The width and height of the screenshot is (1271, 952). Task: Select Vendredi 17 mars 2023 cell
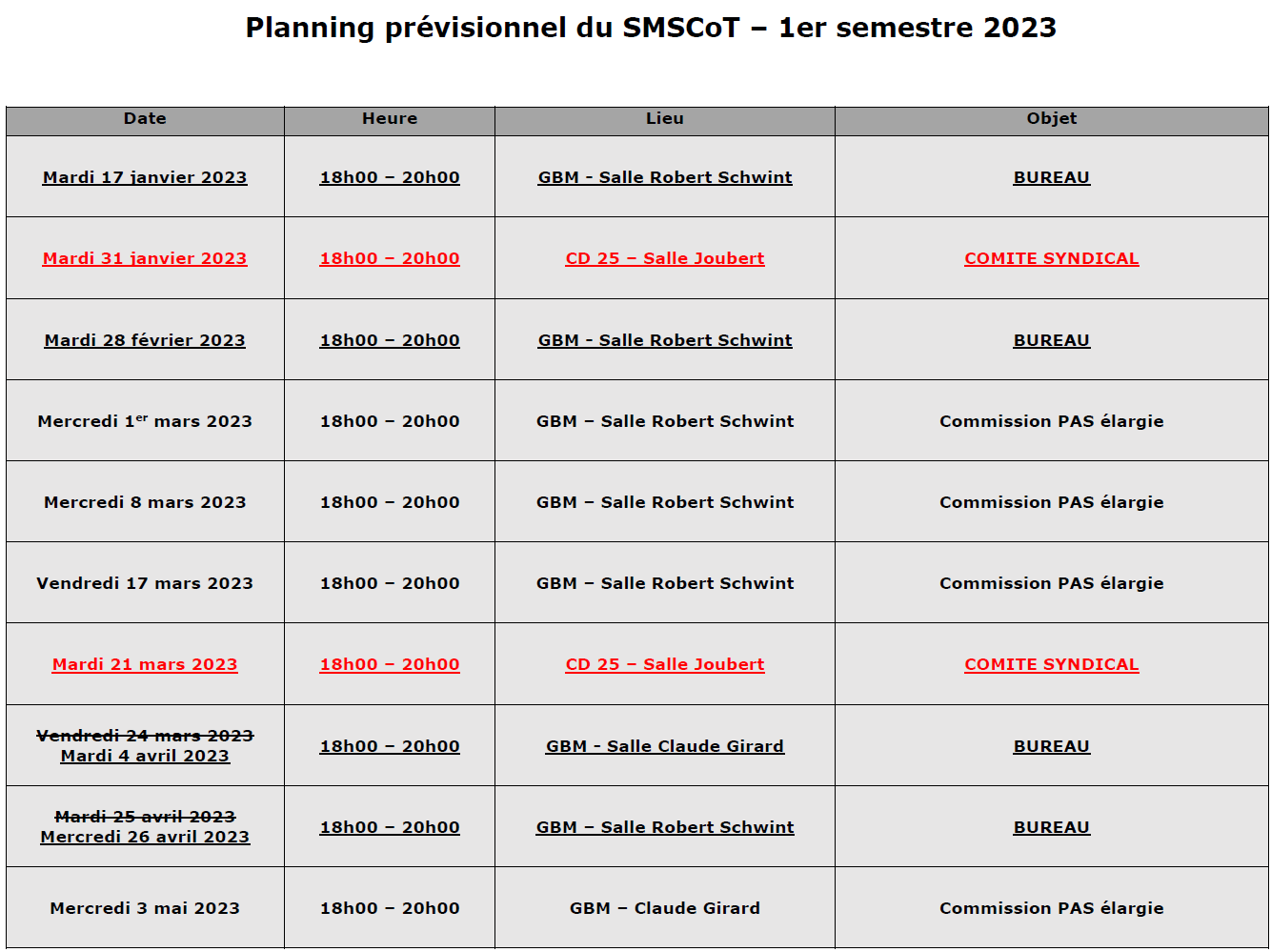[145, 583]
